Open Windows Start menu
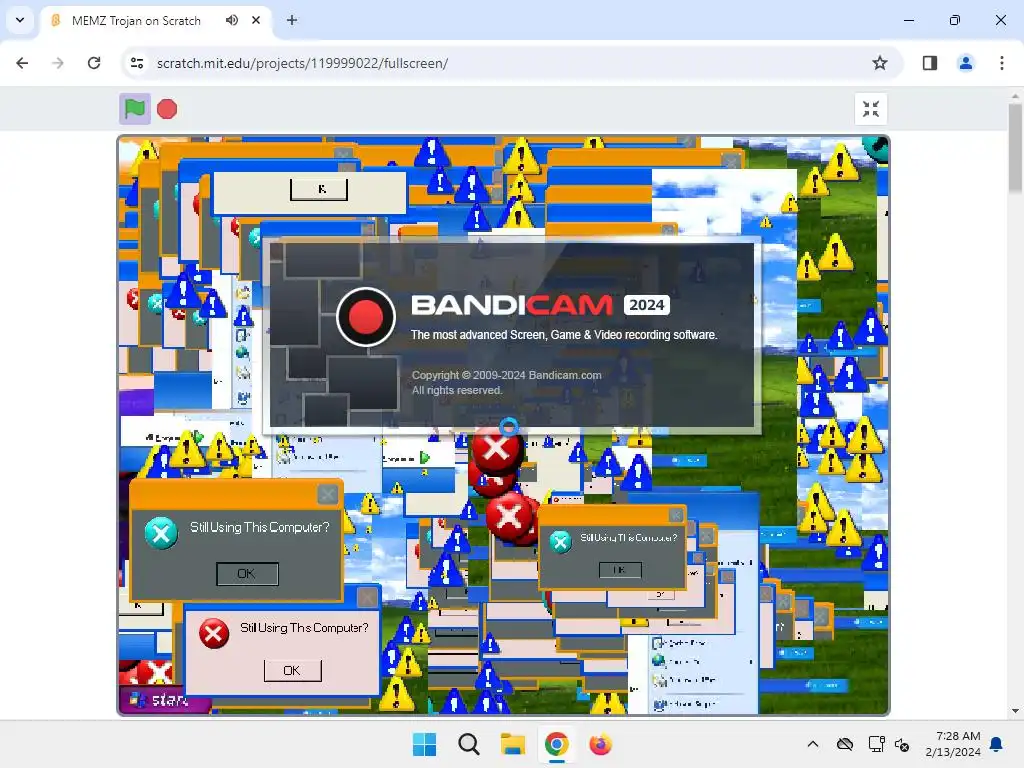This screenshot has height=768, width=1024. pos(424,744)
